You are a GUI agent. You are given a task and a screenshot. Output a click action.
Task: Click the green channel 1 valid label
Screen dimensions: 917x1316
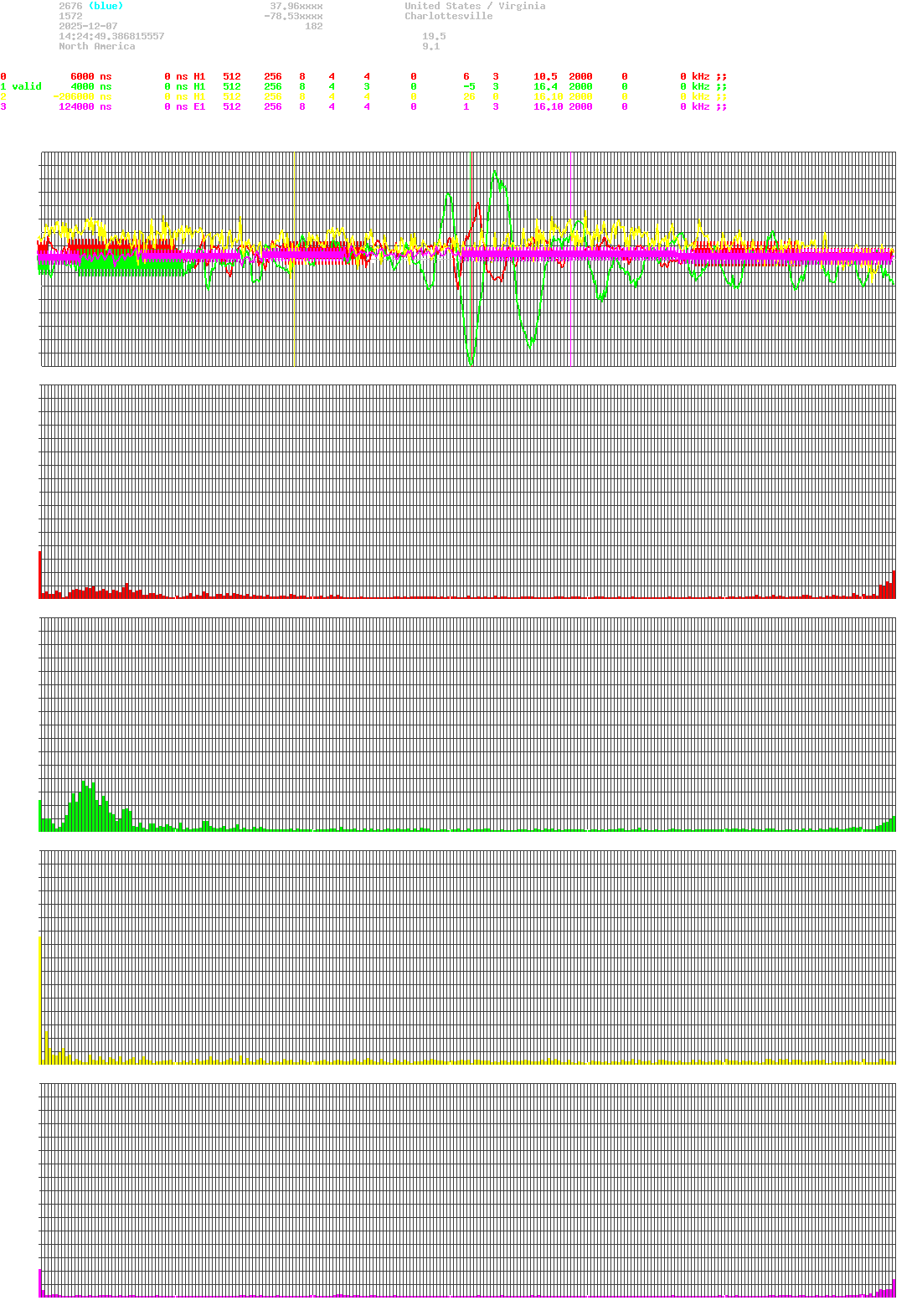21,86
